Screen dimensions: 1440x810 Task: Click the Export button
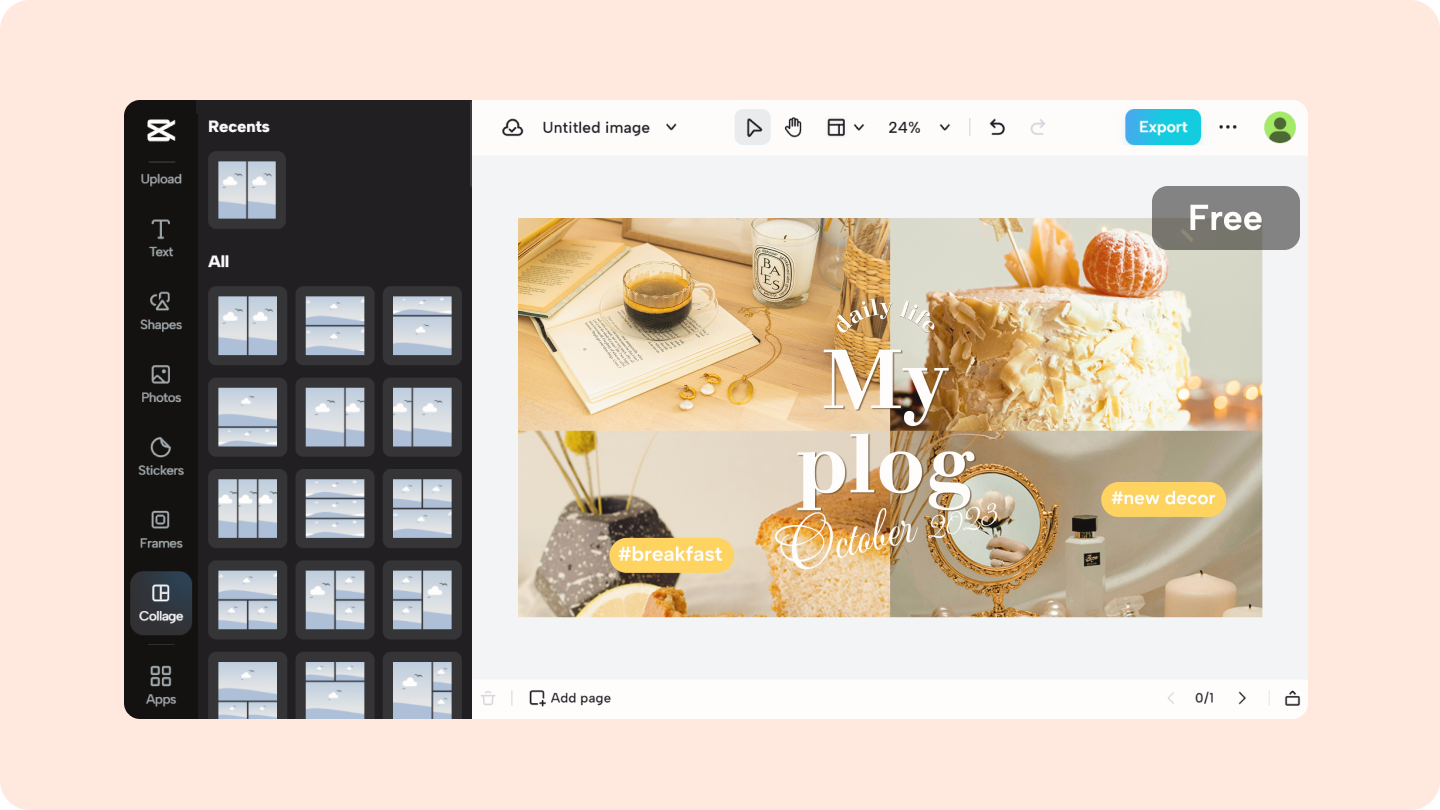(1163, 127)
